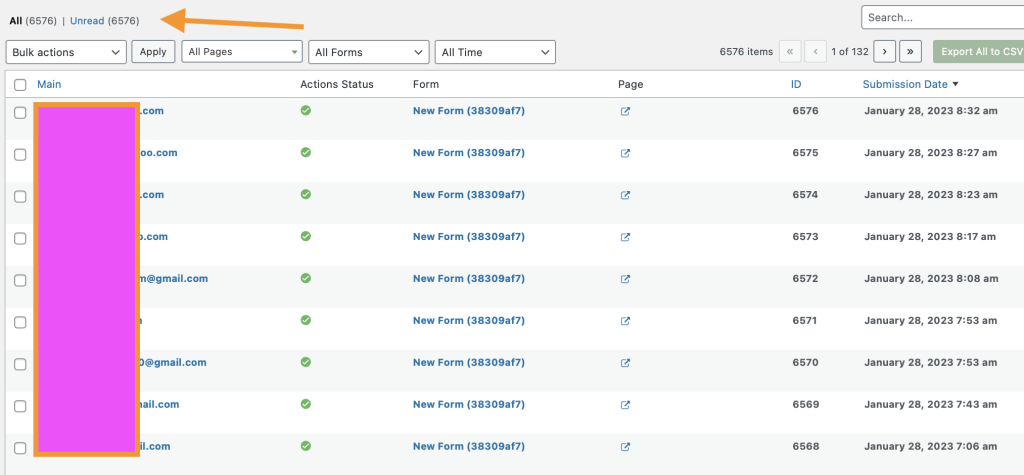Open page link icon for submission 6574
The image size is (1024, 475).
(x=625, y=195)
